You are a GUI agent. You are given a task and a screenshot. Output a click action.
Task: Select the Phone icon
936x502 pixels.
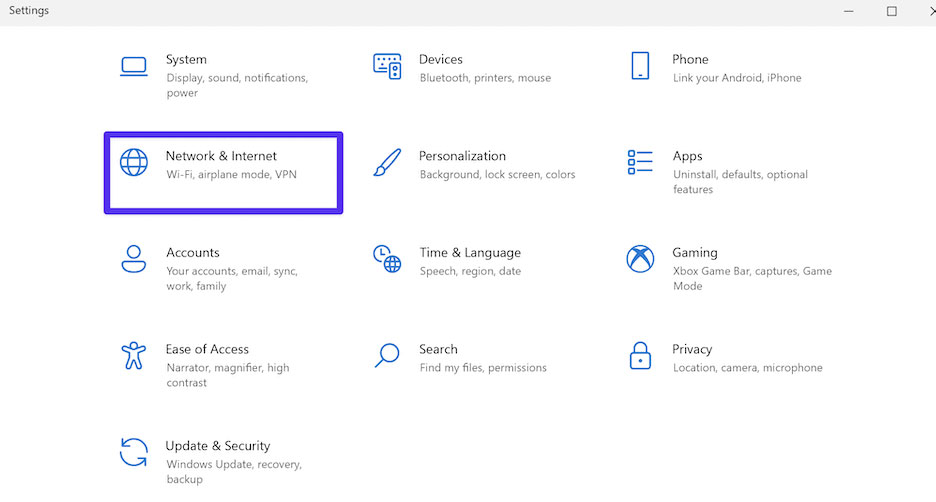pos(640,66)
